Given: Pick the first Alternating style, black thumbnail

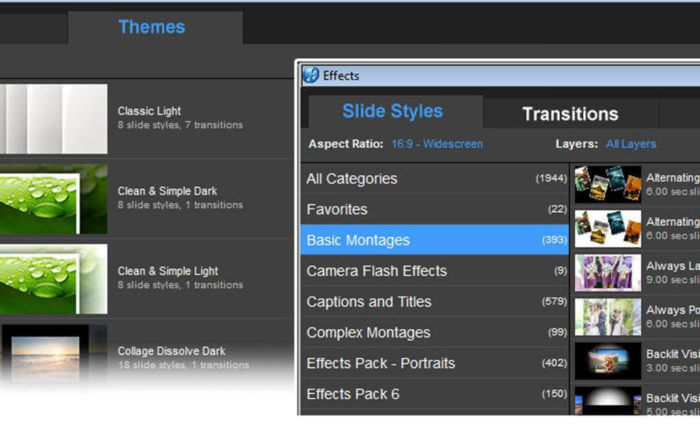Looking at the screenshot, I should click(x=608, y=184).
